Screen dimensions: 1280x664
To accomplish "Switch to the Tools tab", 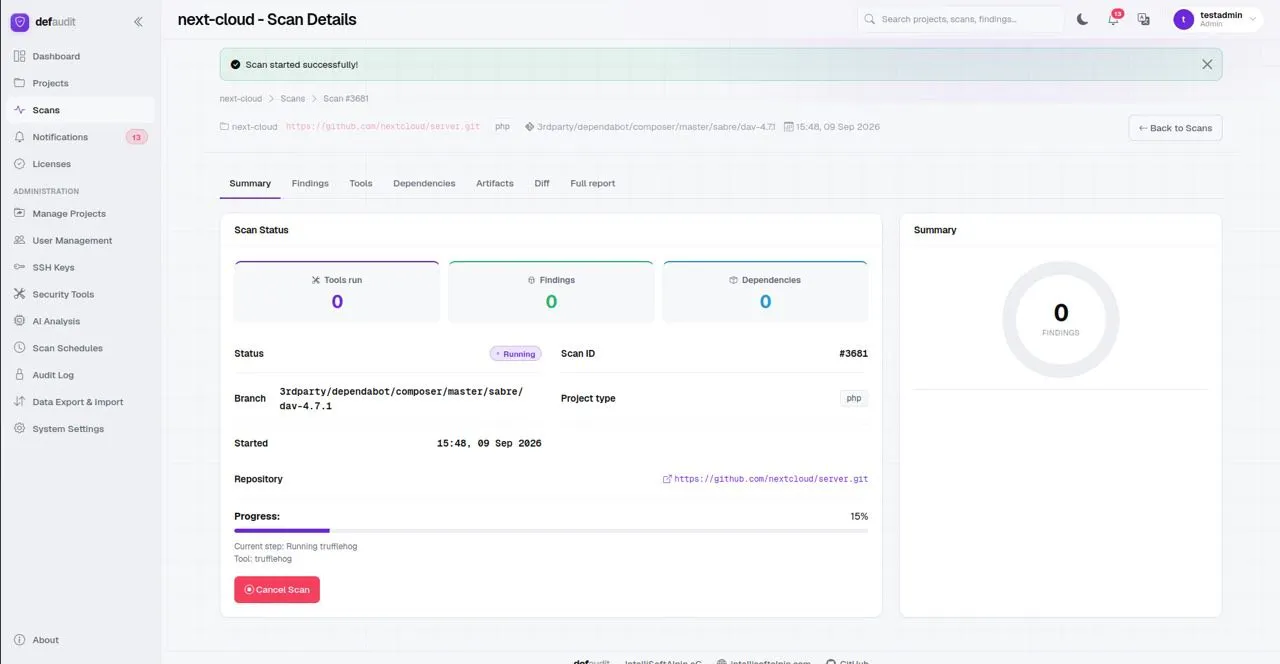I will click(361, 183).
